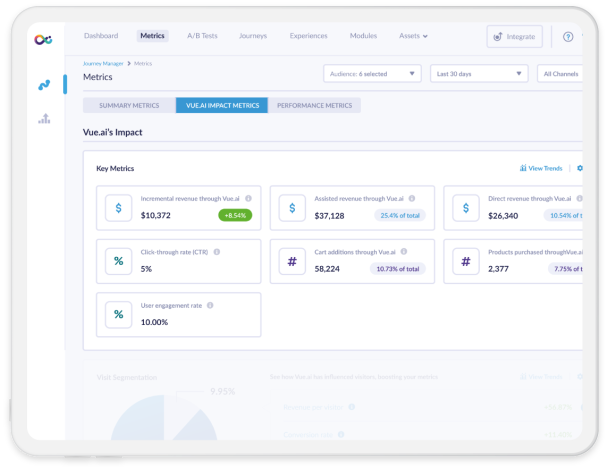Viewport: 608px width, 470px height.
Task: Click the +8.54% green badge
Action: tap(235, 215)
